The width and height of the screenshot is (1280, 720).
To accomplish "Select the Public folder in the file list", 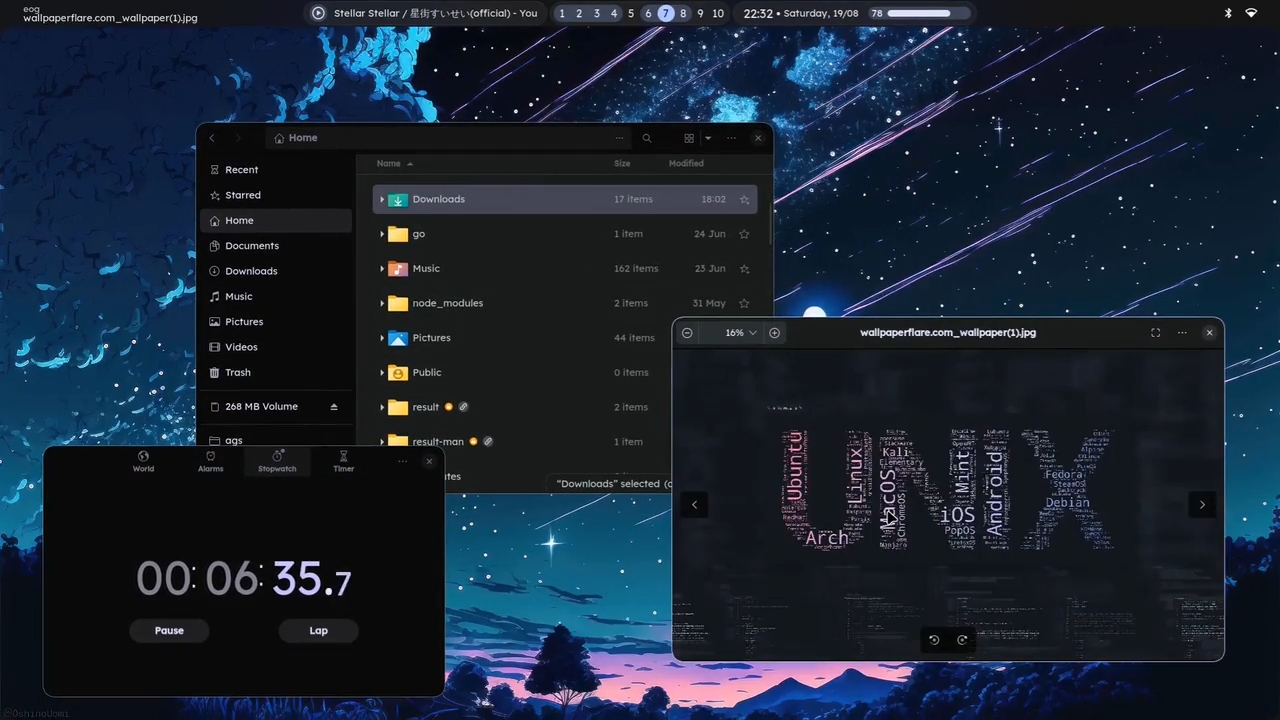I will tap(565, 372).
